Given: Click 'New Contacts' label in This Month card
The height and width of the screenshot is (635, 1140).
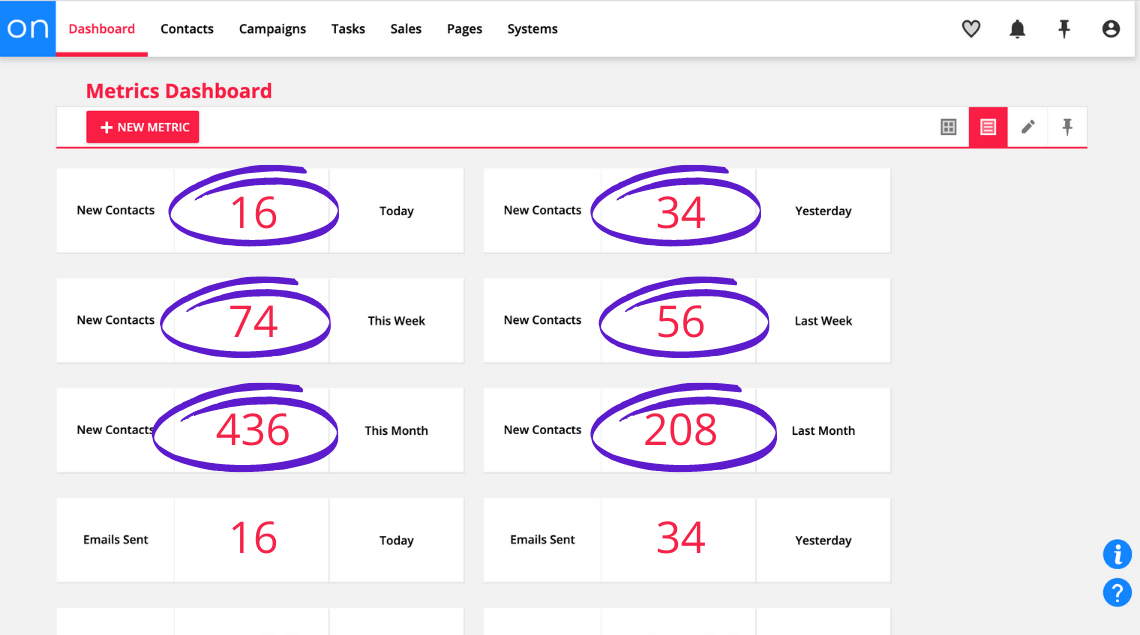Looking at the screenshot, I should (x=116, y=430).
